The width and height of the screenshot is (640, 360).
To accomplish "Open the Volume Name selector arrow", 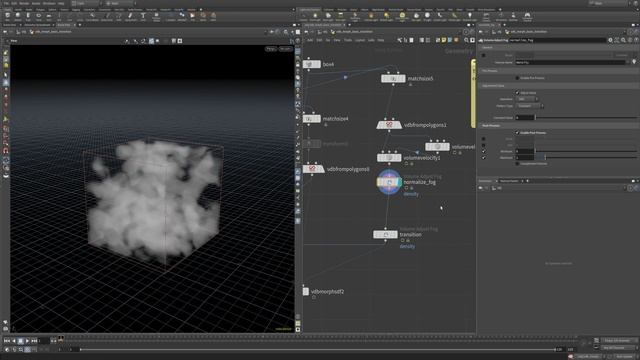I will pos(629,62).
